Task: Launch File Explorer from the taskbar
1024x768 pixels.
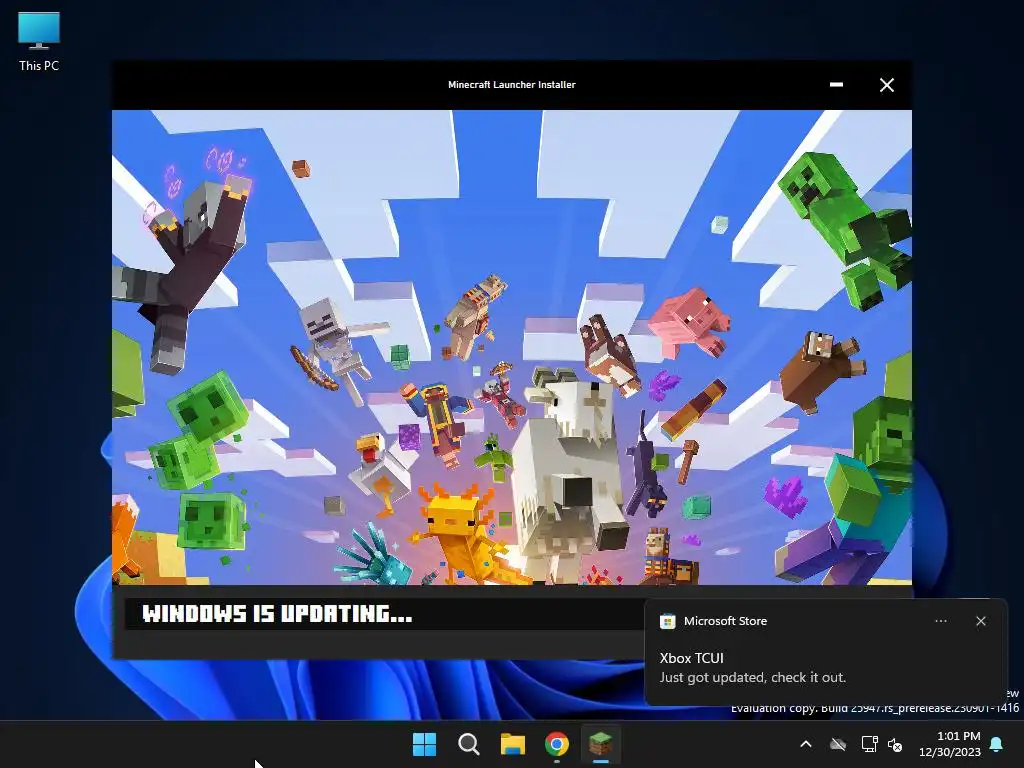Action: tap(513, 744)
